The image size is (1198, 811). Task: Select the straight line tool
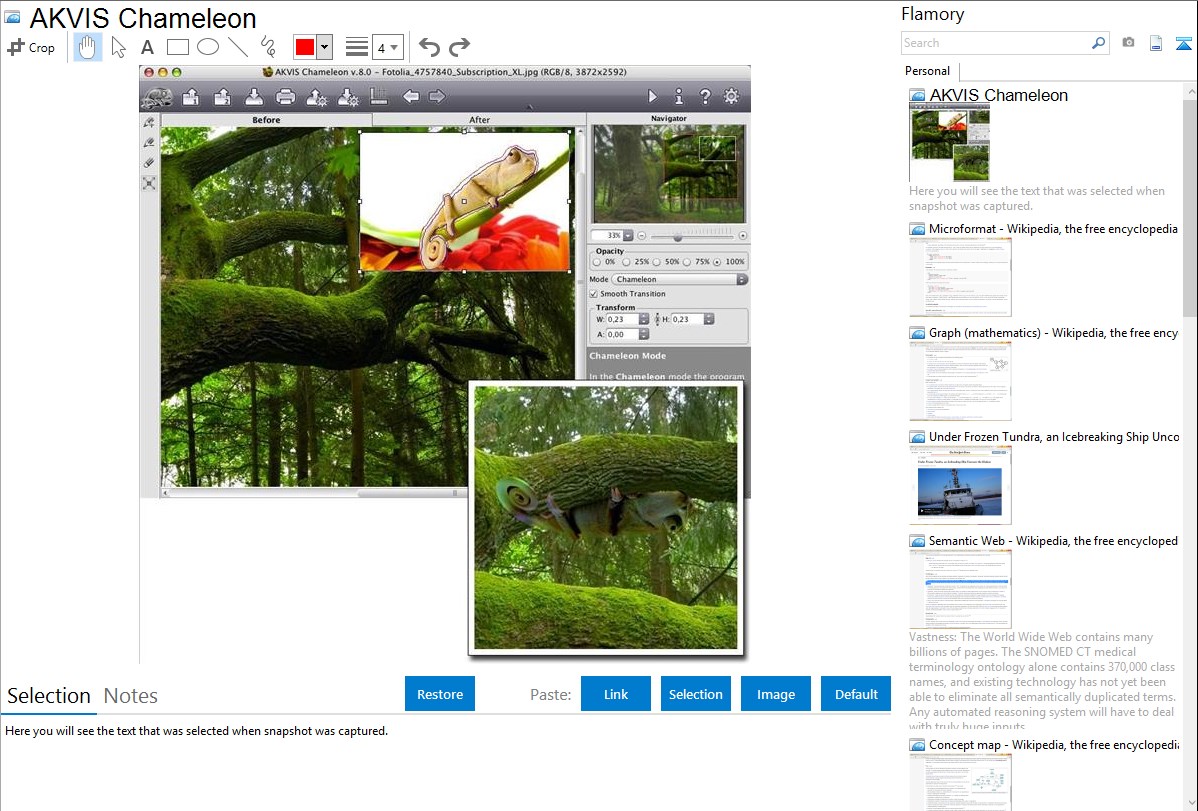238,47
